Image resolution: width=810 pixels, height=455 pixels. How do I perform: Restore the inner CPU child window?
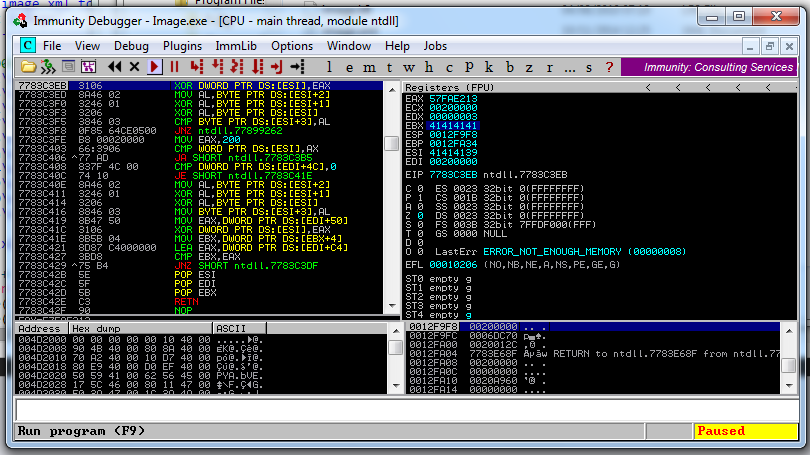(770, 46)
